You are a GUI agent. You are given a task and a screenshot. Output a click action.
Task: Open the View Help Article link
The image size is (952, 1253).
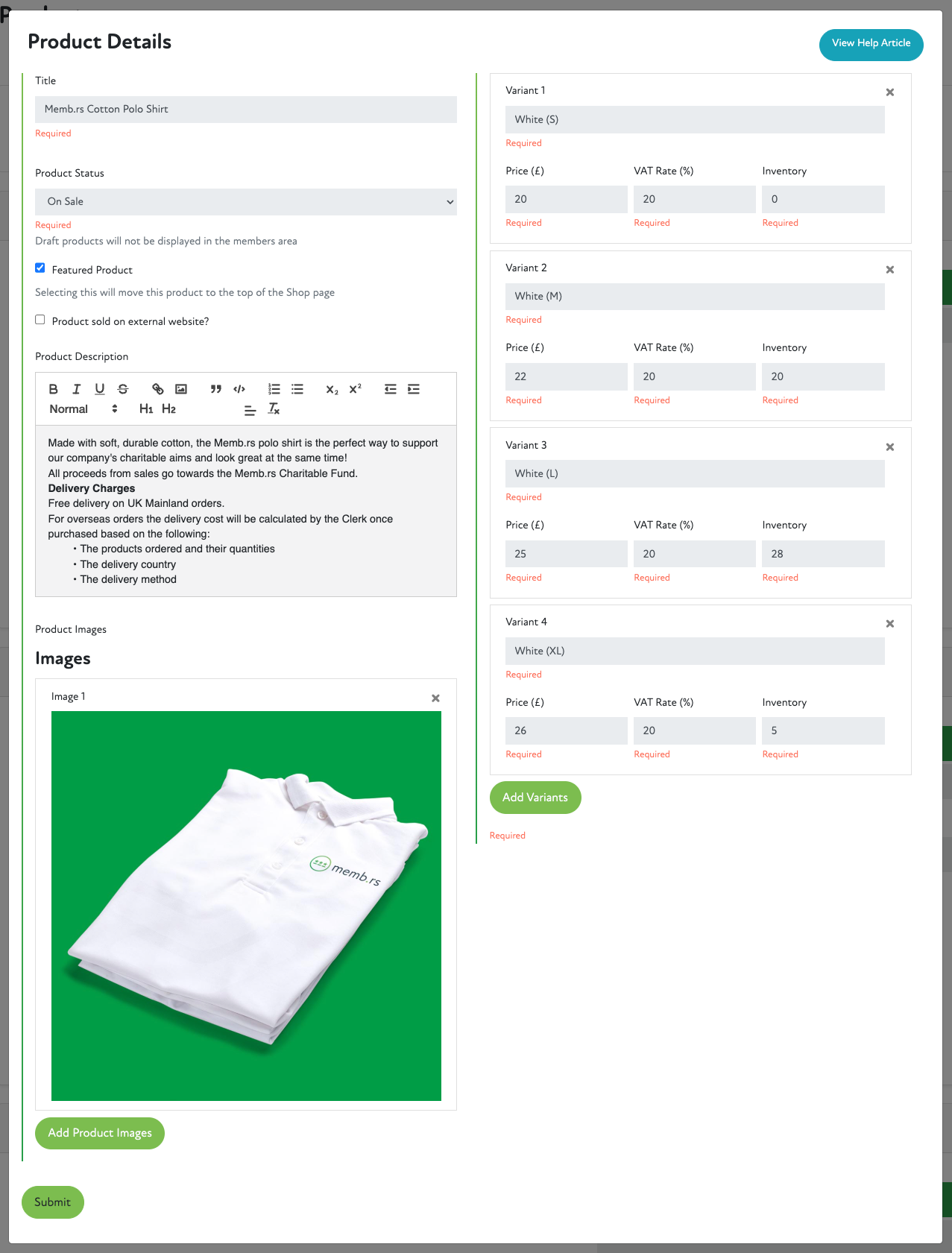[871, 44]
